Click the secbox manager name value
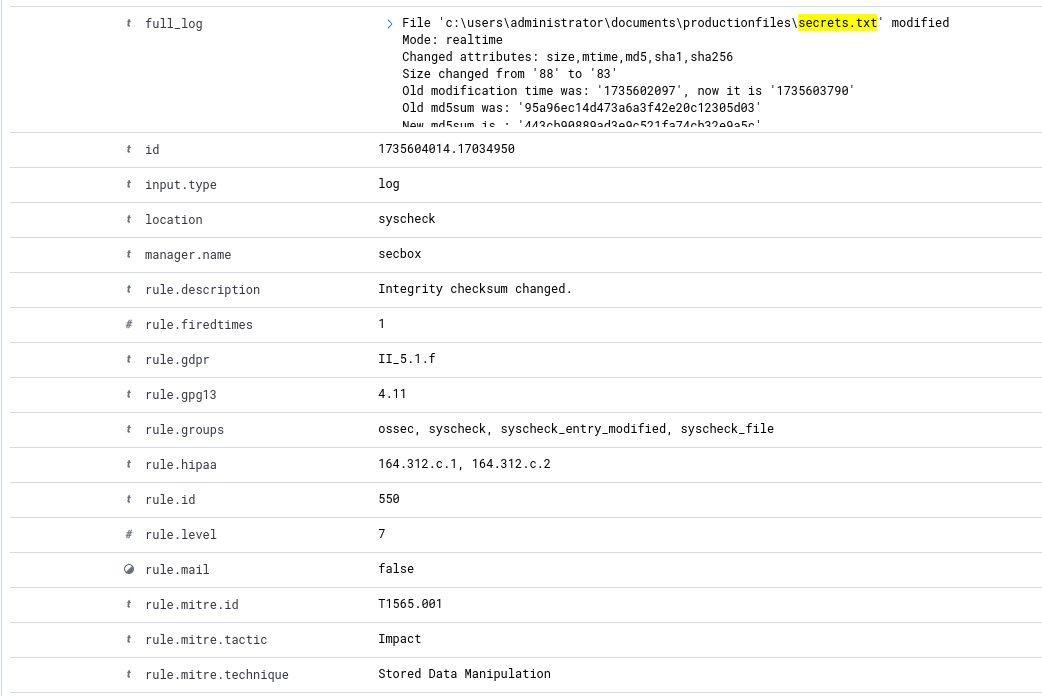The width and height of the screenshot is (1042, 696). pos(399,253)
